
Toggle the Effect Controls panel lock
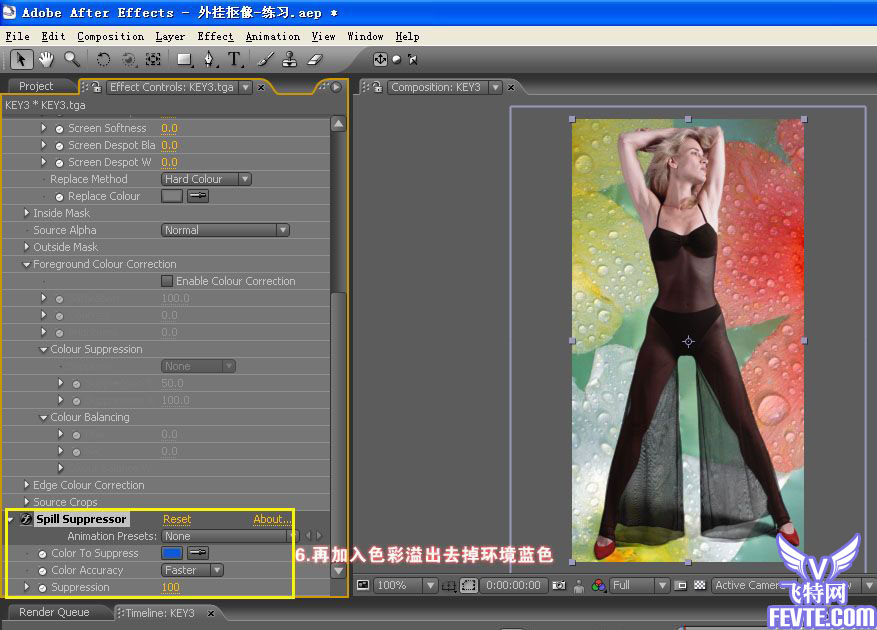pyautogui.click(x=96, y=87)
